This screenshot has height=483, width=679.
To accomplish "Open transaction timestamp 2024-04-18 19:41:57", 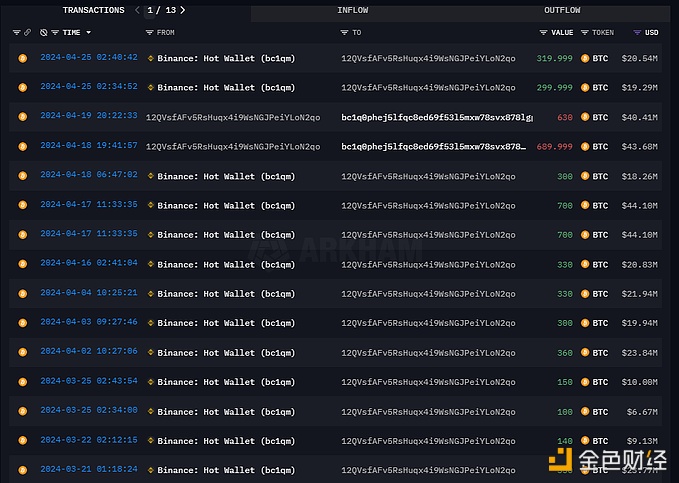I will (89, 146).
